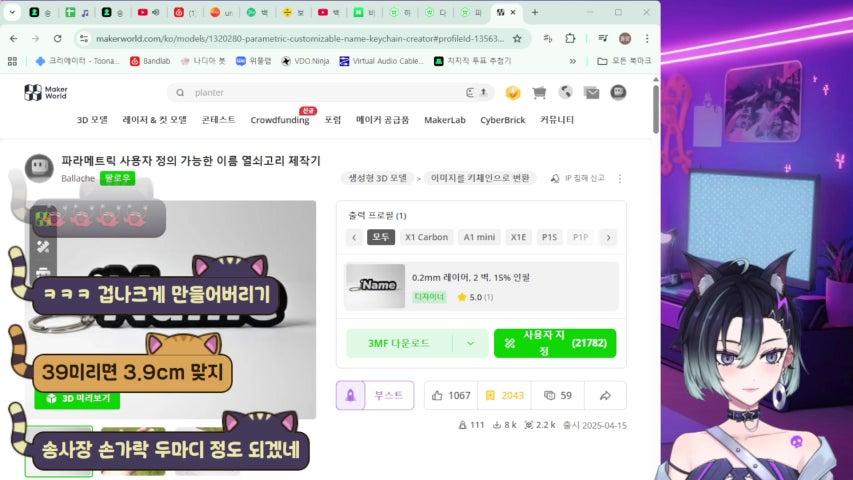Filter profiles by X1 Carbon
The image size is (853, 480).
[x=426, y=237]
